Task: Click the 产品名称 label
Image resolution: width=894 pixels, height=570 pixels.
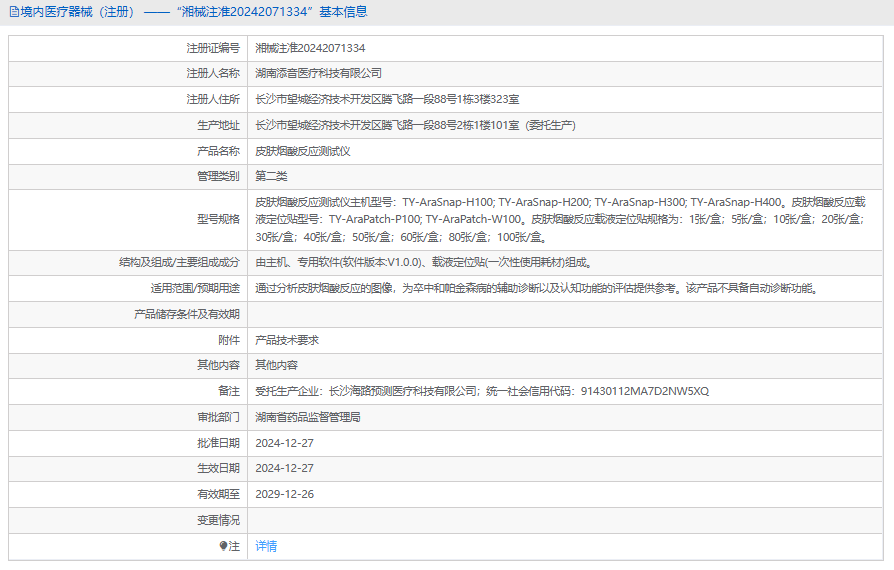Action: 218,151
